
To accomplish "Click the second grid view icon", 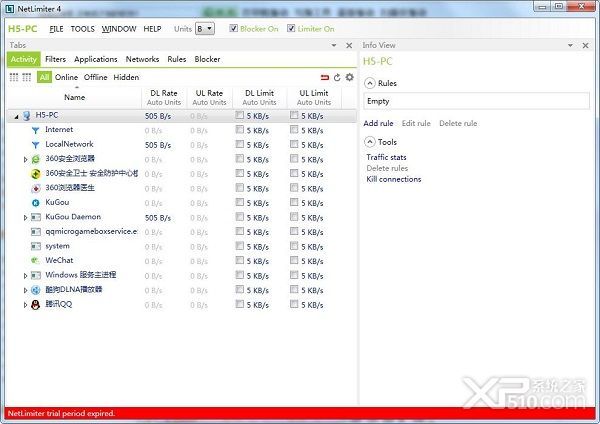I will click(27, 77).
